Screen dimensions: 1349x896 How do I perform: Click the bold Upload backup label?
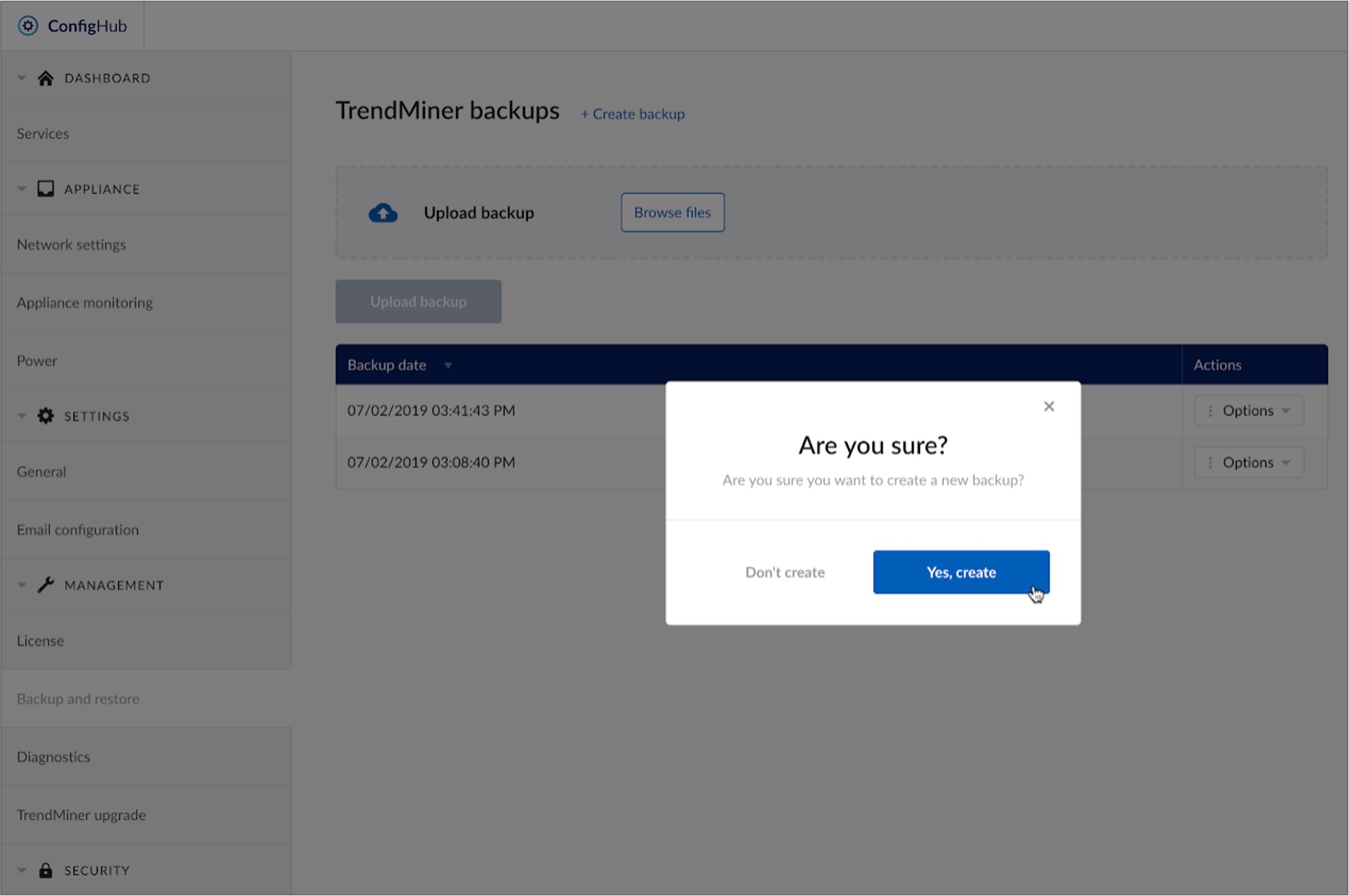coord(479,213)
